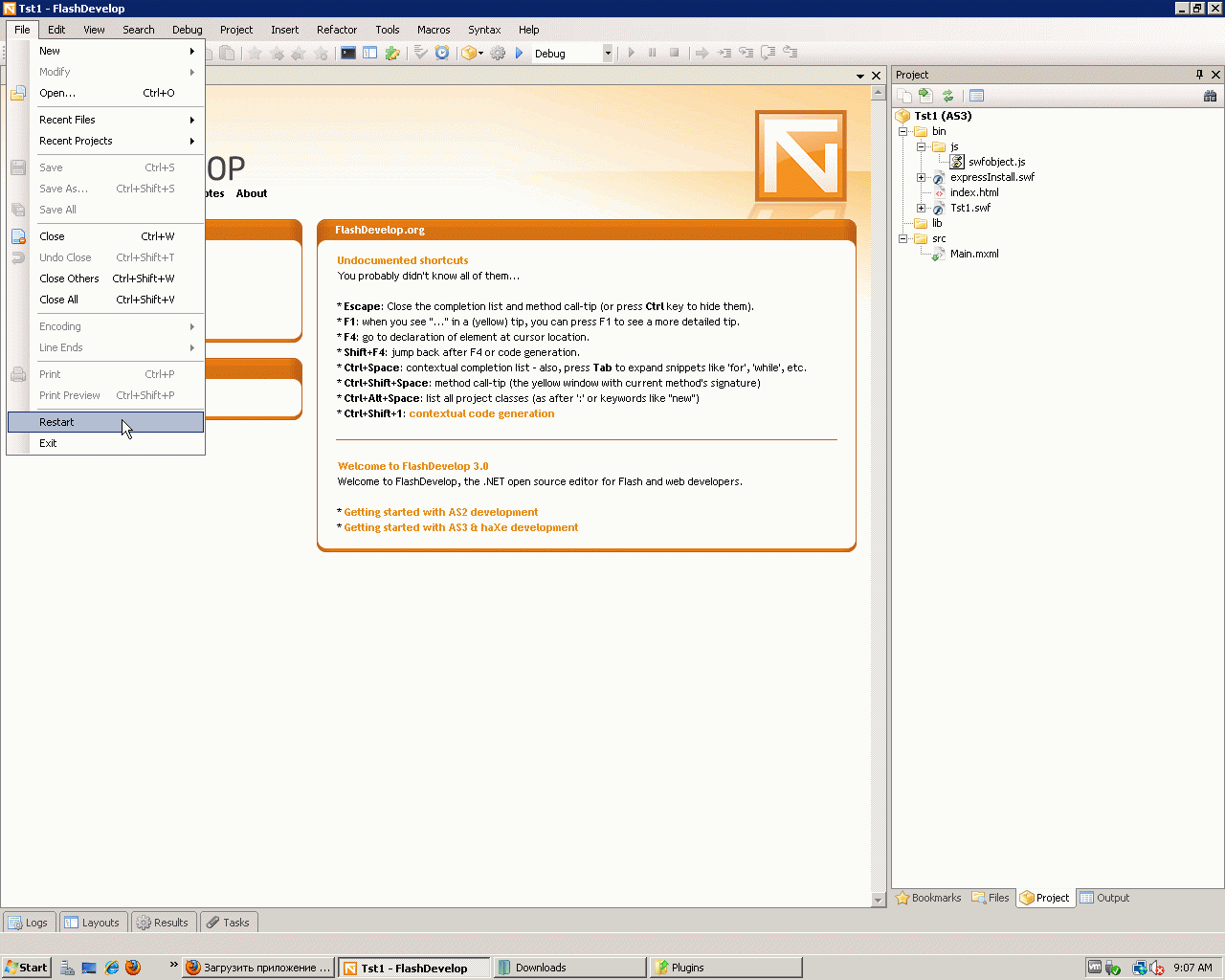
Task: Click the alarm clock toolbar icon
Action: 442,54
